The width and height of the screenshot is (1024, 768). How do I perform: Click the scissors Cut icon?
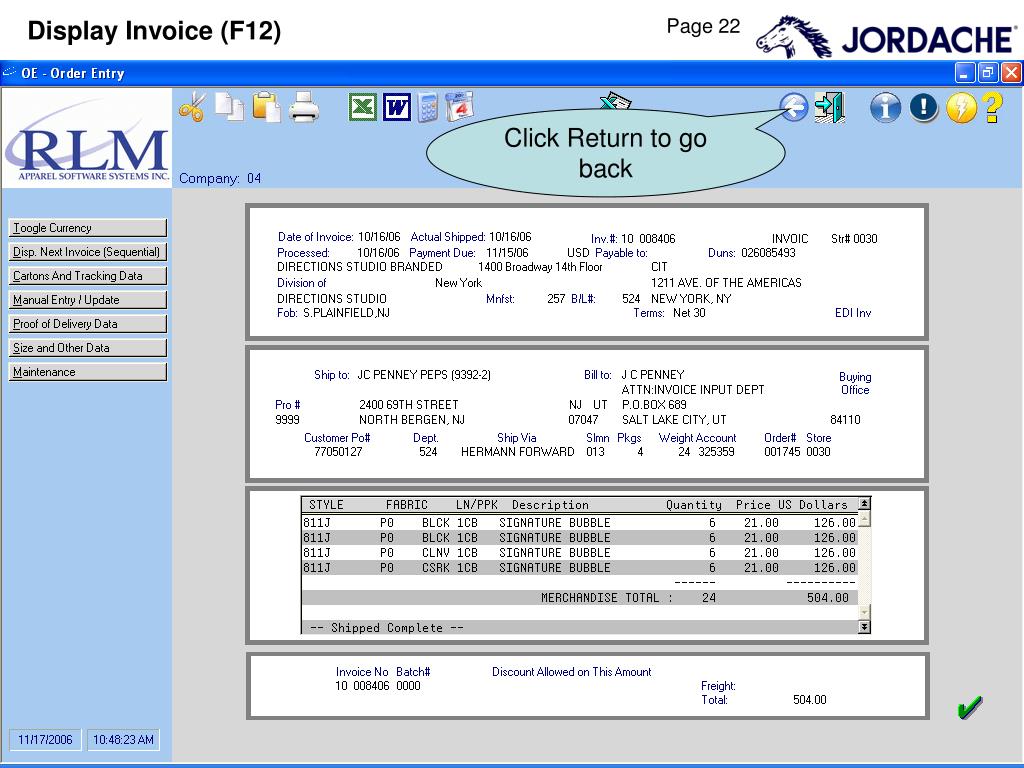click(192, 107)
